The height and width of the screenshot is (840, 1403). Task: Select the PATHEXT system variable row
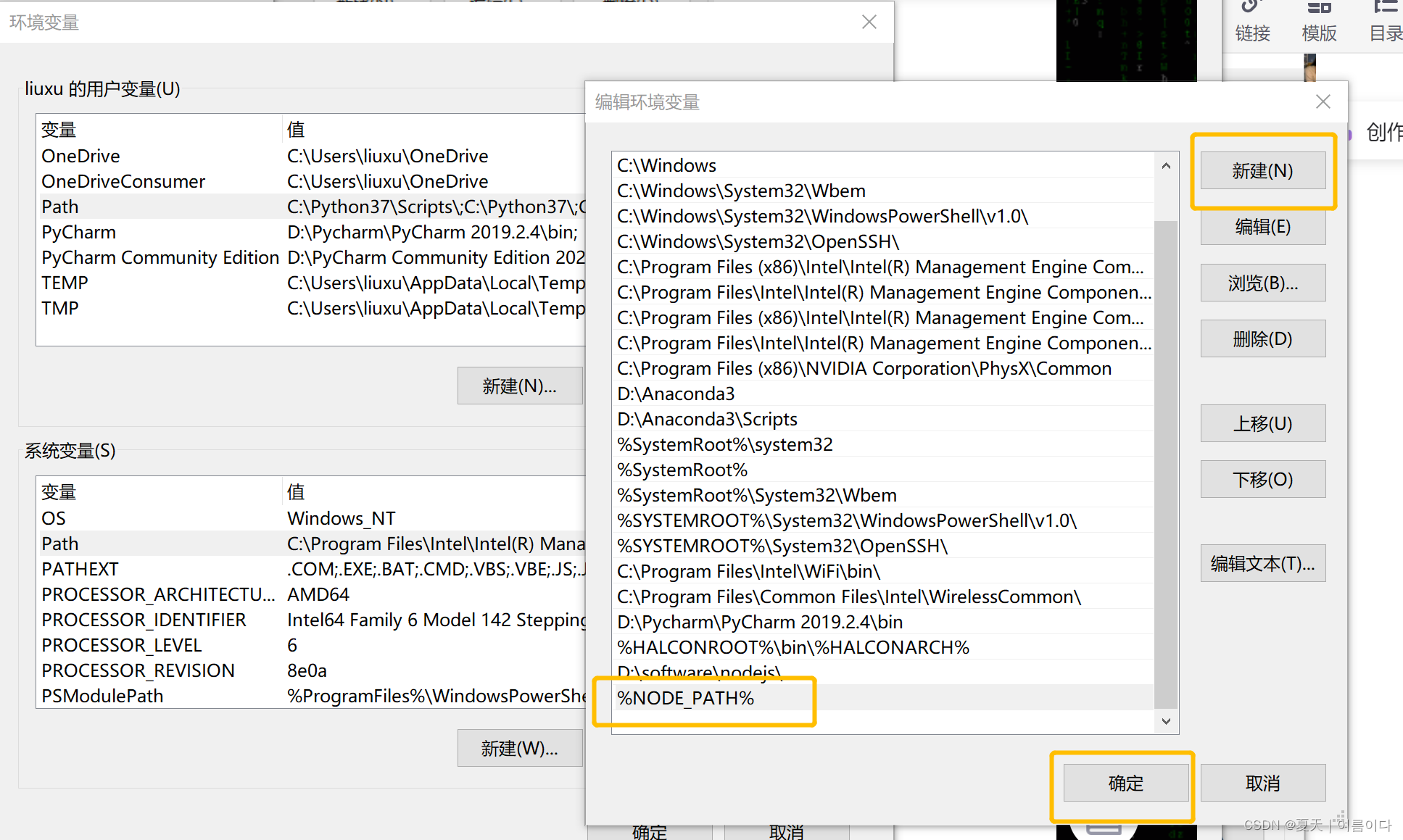[x=80, y=569]
